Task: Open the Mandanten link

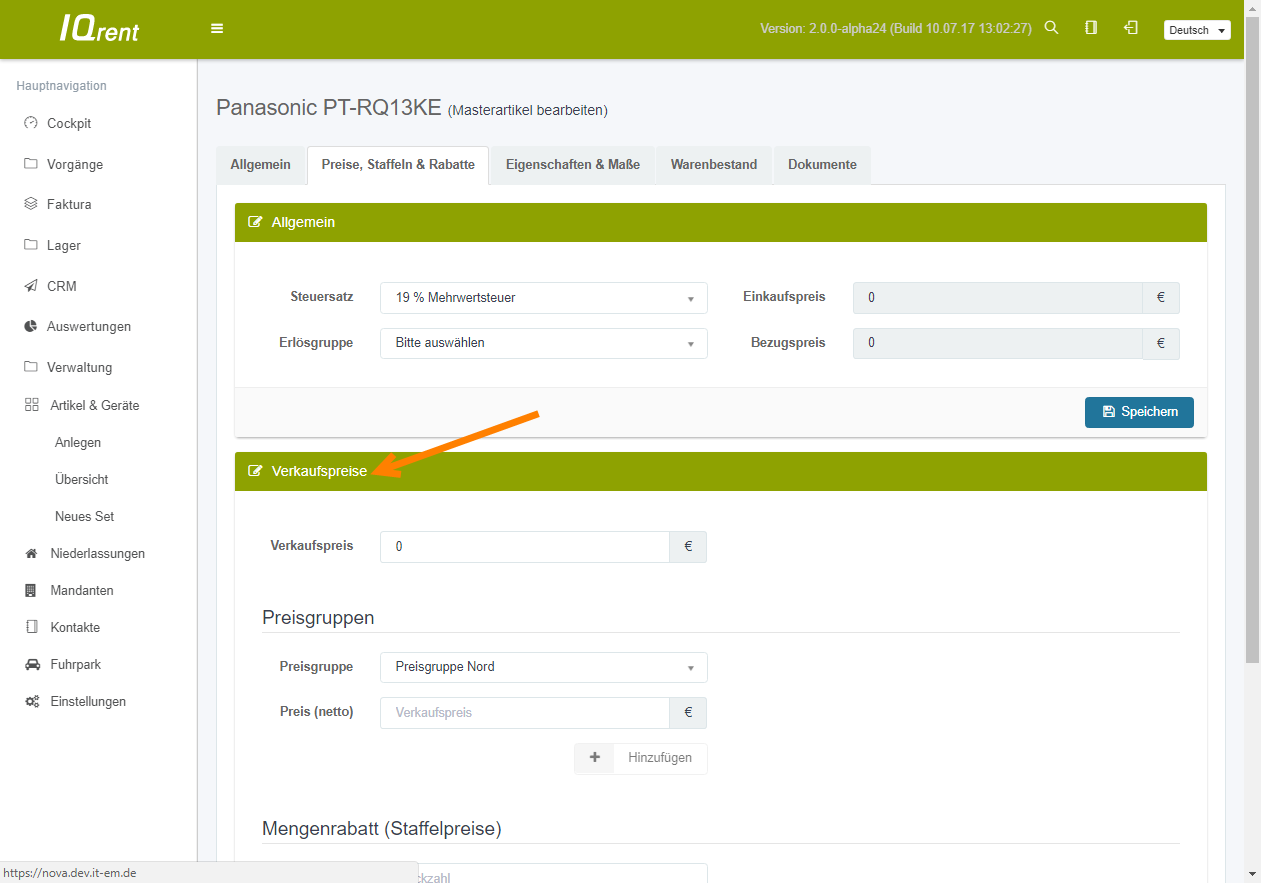Action: point(82,590)
